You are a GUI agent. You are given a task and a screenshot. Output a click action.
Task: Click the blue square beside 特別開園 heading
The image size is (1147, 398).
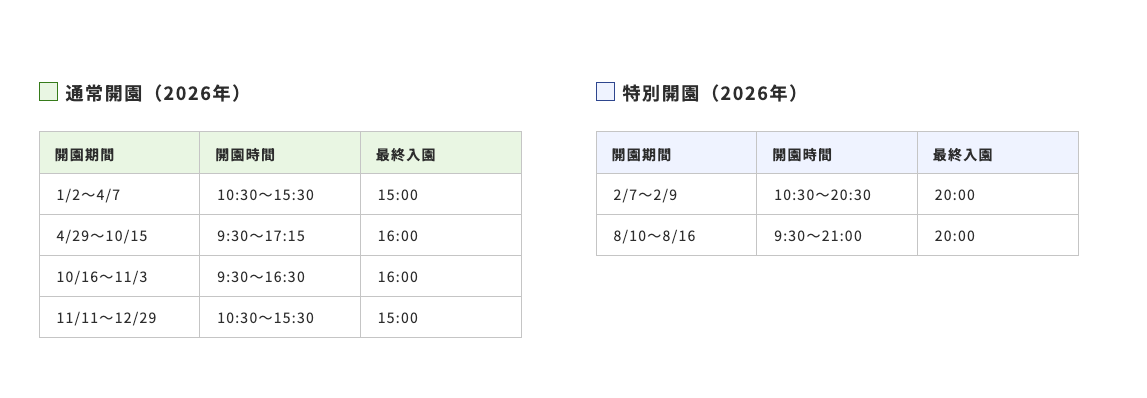click(x=606, y=91)
